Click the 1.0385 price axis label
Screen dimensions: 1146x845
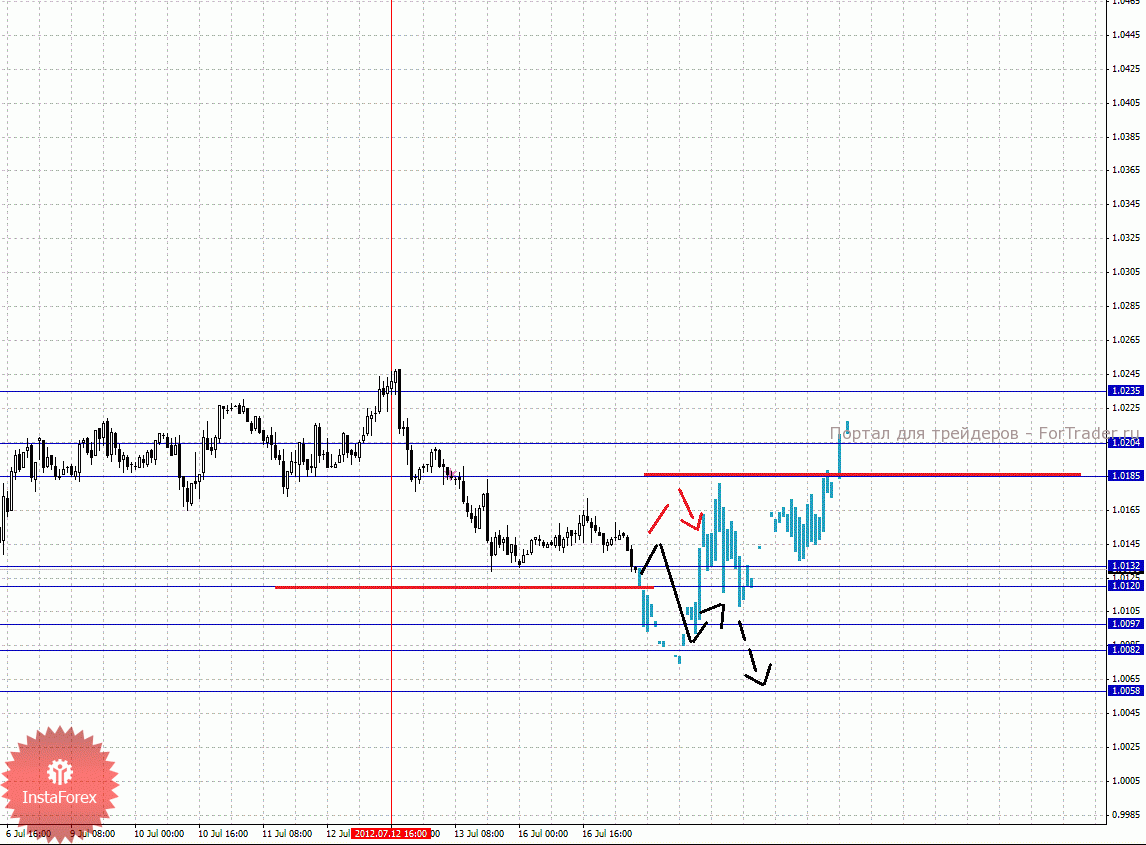pos(1126,137)
